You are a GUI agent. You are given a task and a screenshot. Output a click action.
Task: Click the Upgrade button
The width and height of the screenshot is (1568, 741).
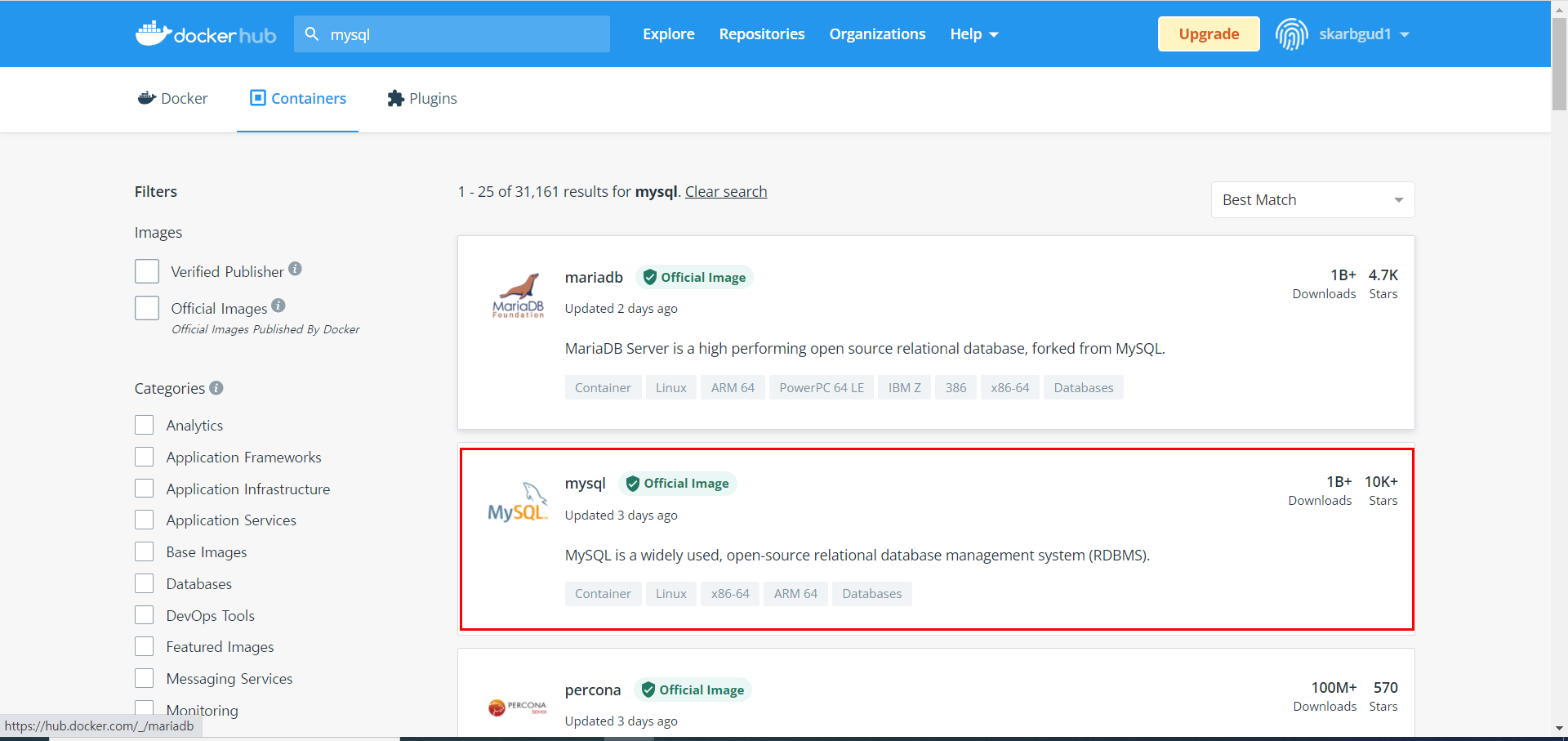pyautogui.click(x=1209, y=34)
